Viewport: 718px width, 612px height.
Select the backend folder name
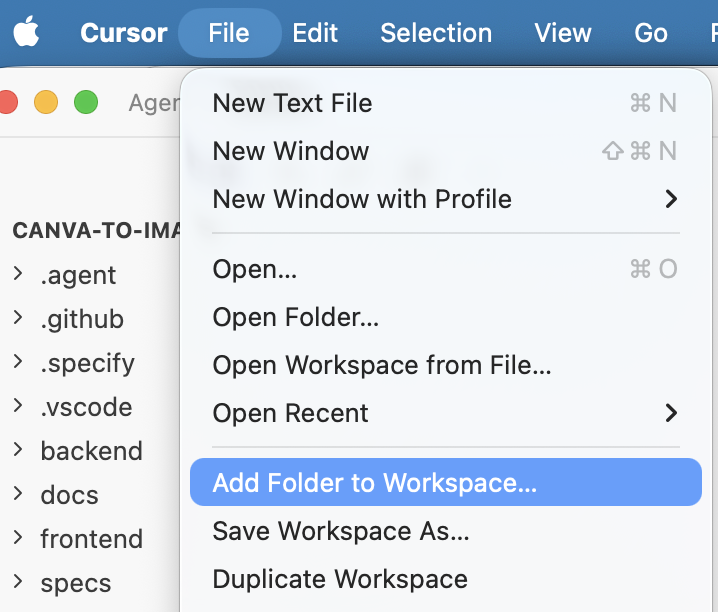click(92, 451)
